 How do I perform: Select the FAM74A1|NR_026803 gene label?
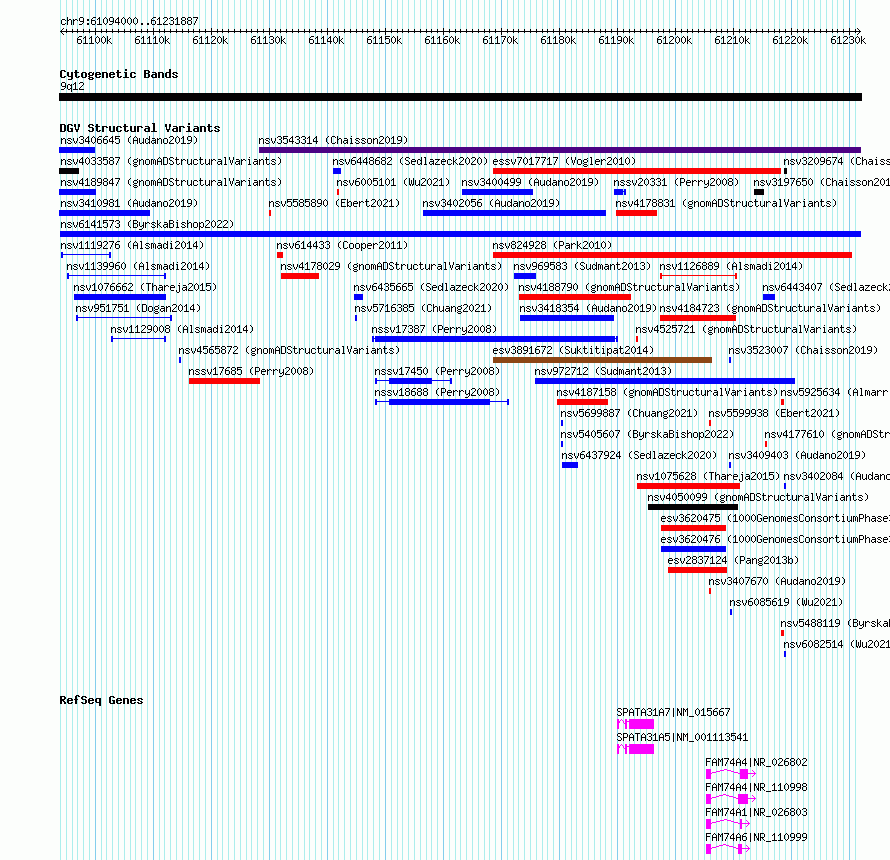pyautogui.click(x=756, y=812)
